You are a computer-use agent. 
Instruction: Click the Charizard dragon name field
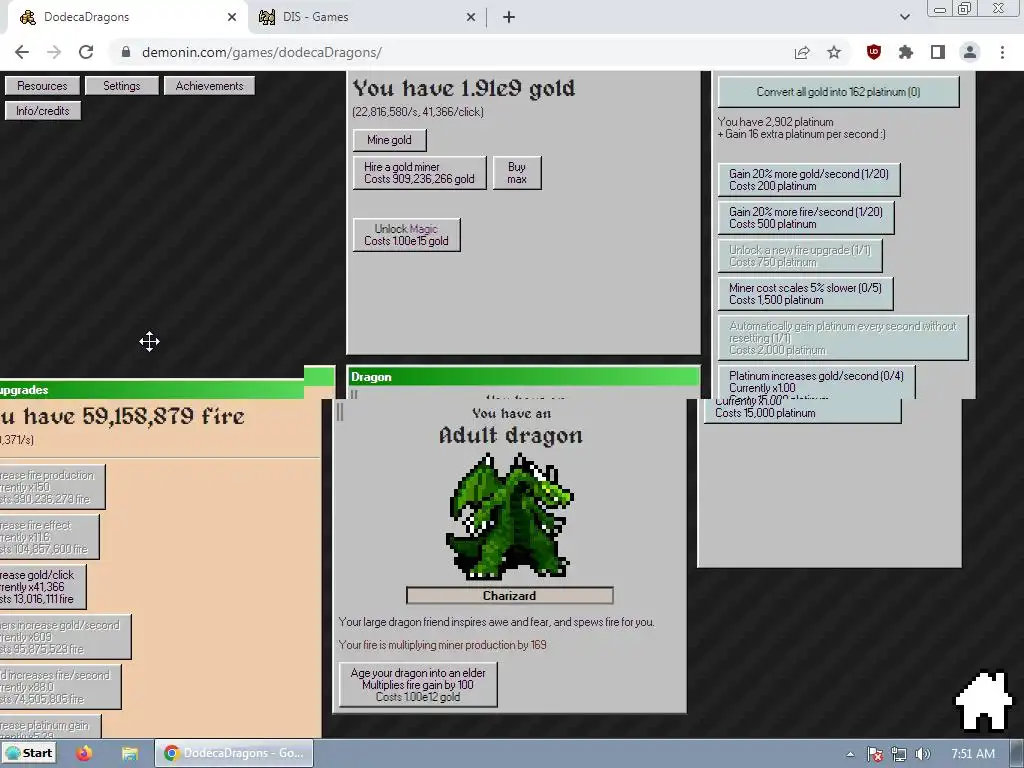pos(509,596)
